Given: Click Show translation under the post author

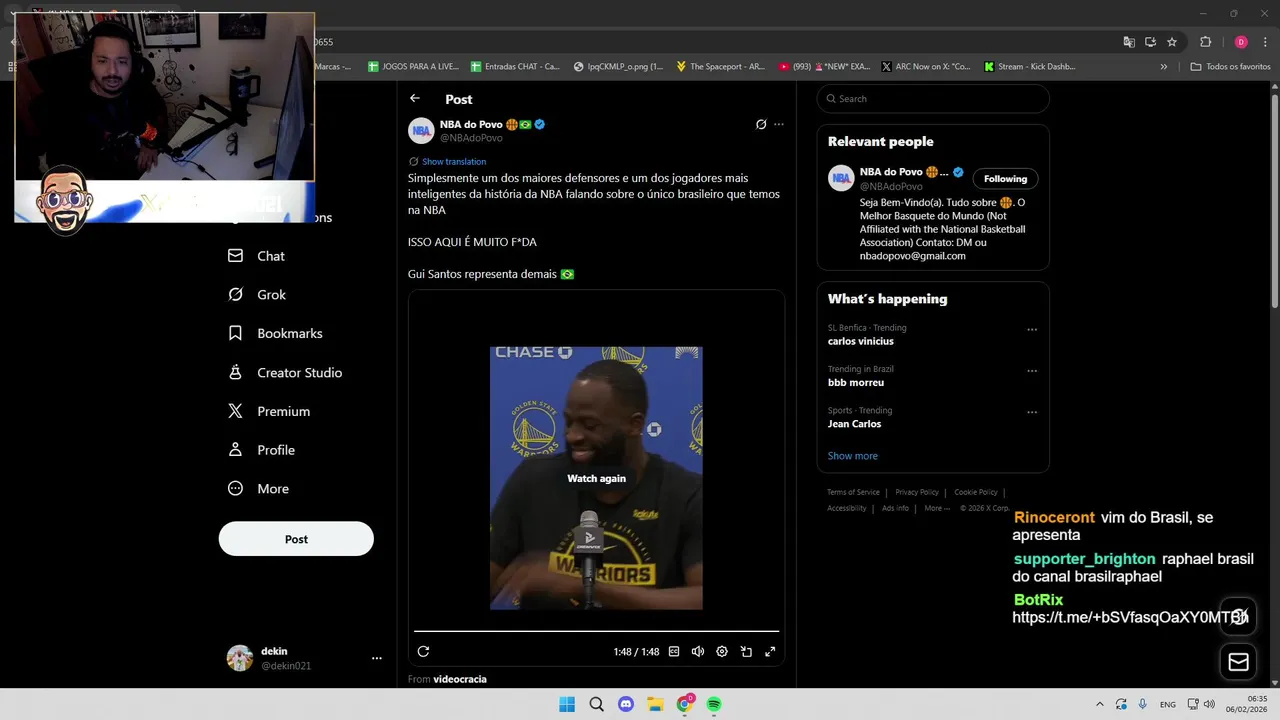Looking at the screenshot, I should pyautogui.click(x=454, y=161).
